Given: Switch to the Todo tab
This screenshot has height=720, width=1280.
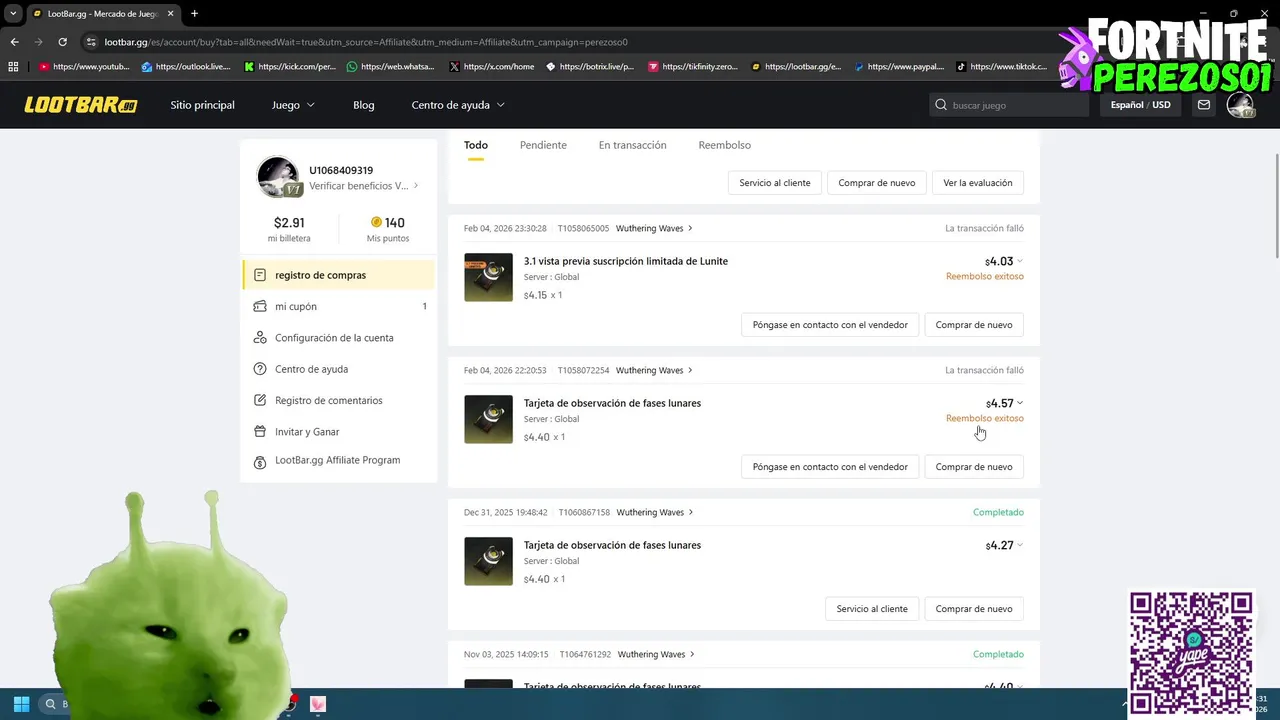Looking at the screenshot, I should click(476, 145).
